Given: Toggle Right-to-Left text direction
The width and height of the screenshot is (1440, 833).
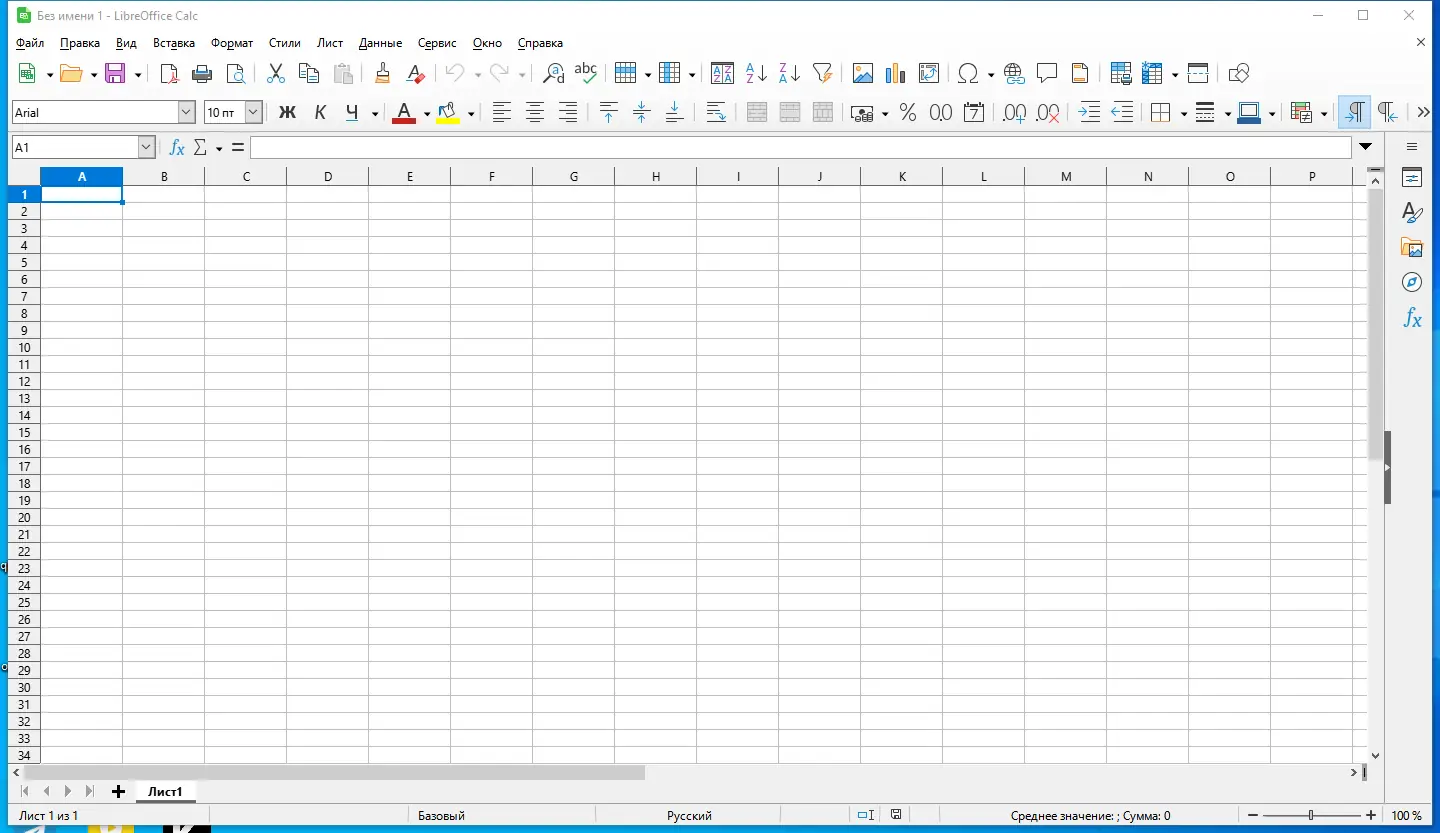Looking at the screenshot, I should [x=1388, y=113].
